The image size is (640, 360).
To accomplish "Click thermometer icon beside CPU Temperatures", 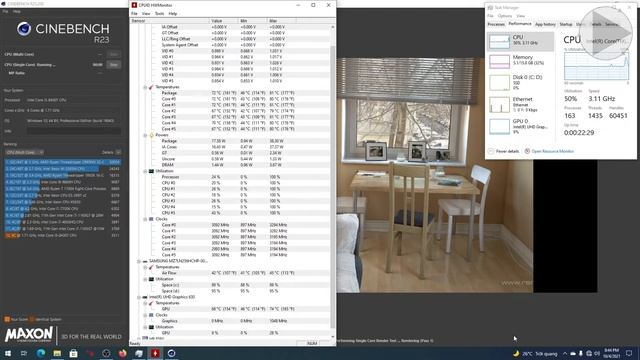I will click(151, 87).
